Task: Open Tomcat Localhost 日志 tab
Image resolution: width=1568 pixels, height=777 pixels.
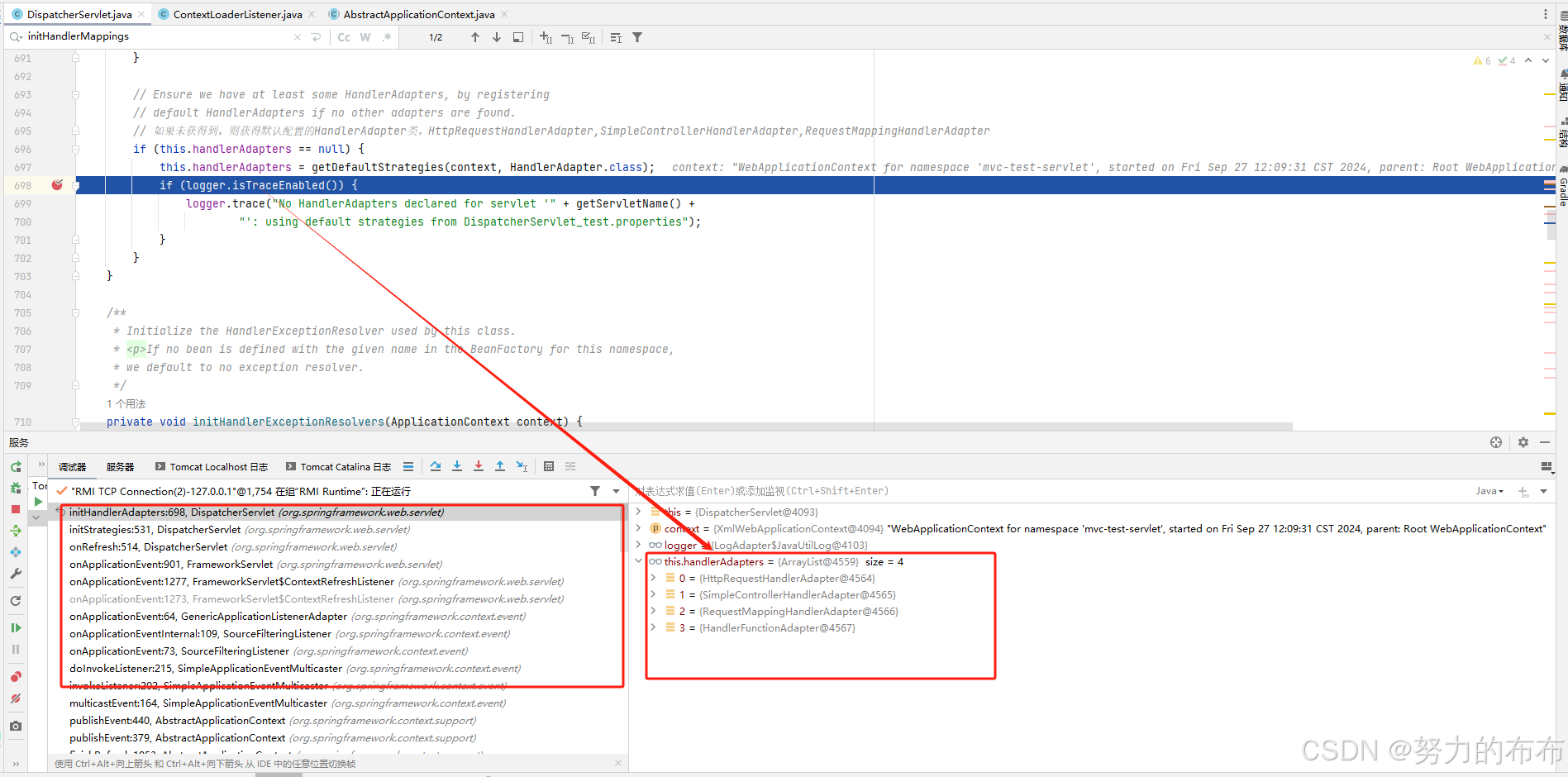Action: 212,467
